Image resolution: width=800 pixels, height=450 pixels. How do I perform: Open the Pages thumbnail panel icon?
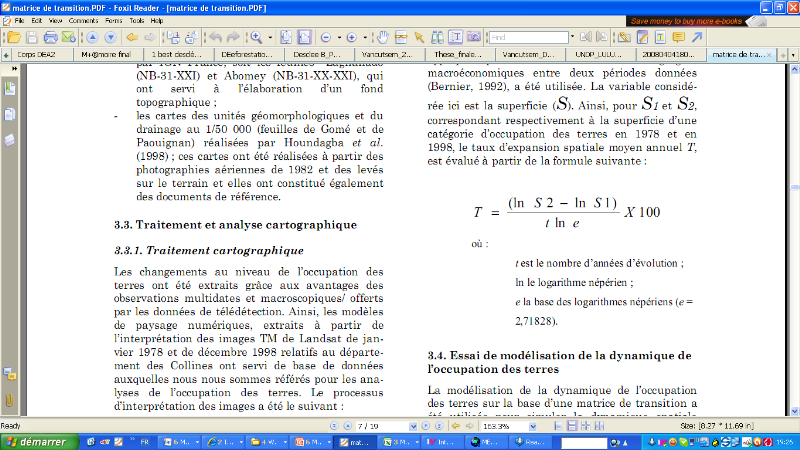[x=10, y=114]
